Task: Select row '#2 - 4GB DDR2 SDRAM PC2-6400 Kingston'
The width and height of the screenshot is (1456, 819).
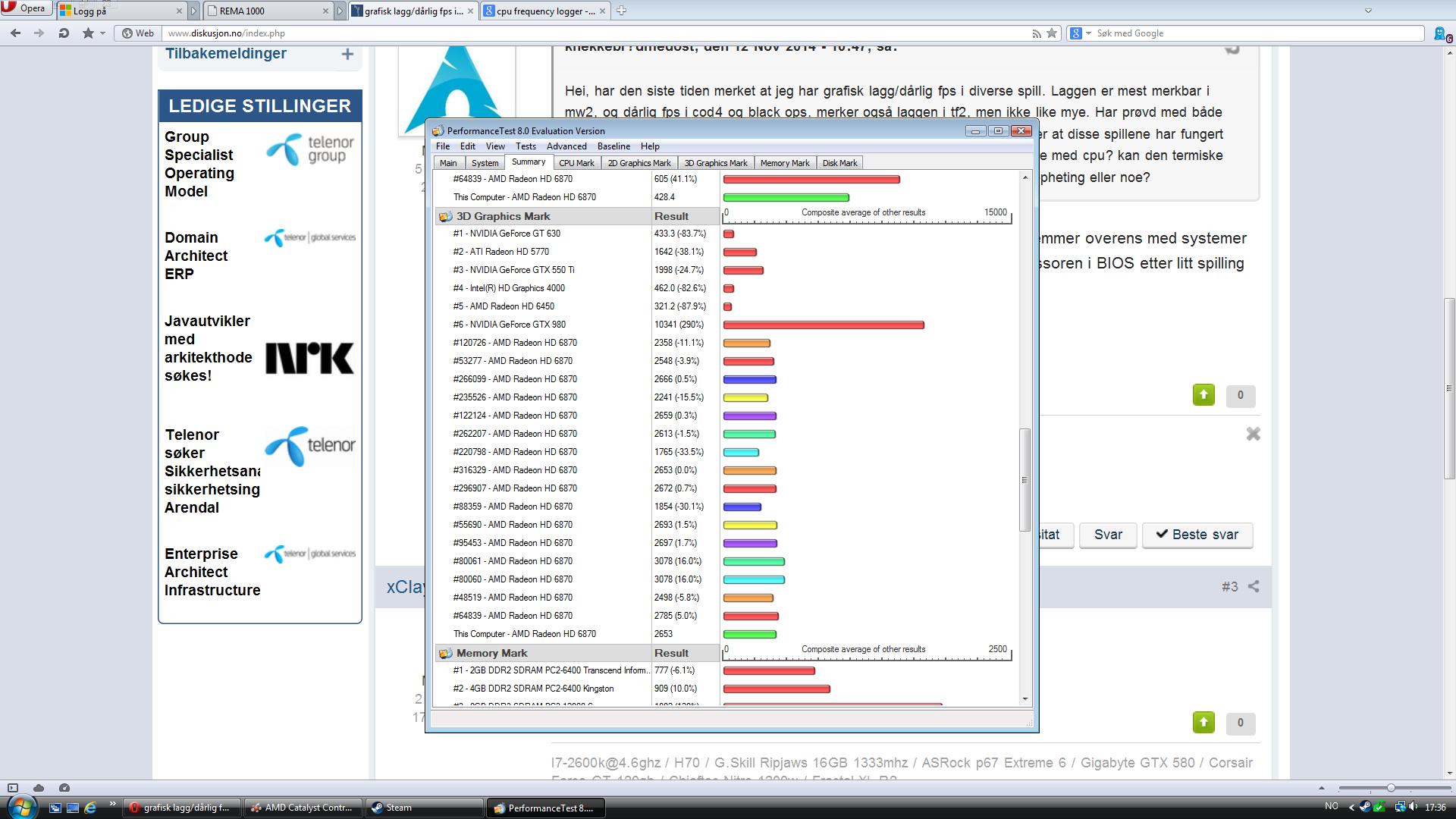Action: (728, 689)
